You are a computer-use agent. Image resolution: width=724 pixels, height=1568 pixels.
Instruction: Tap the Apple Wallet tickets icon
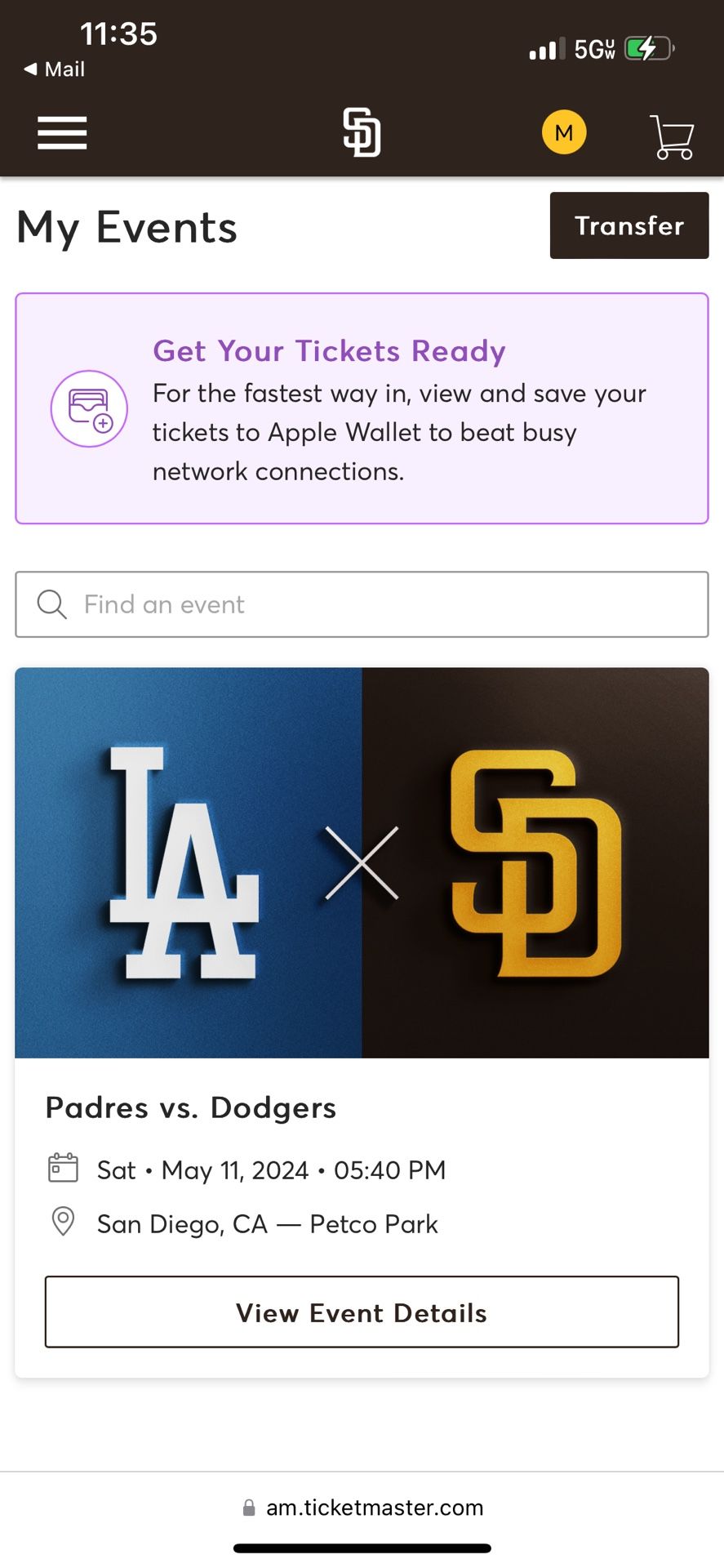89,408
